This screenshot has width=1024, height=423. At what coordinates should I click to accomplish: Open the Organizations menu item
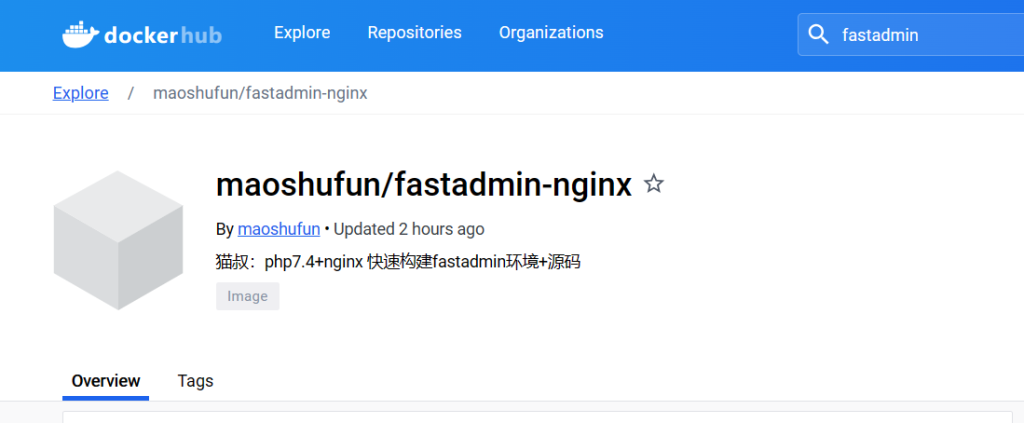[551, 33]
